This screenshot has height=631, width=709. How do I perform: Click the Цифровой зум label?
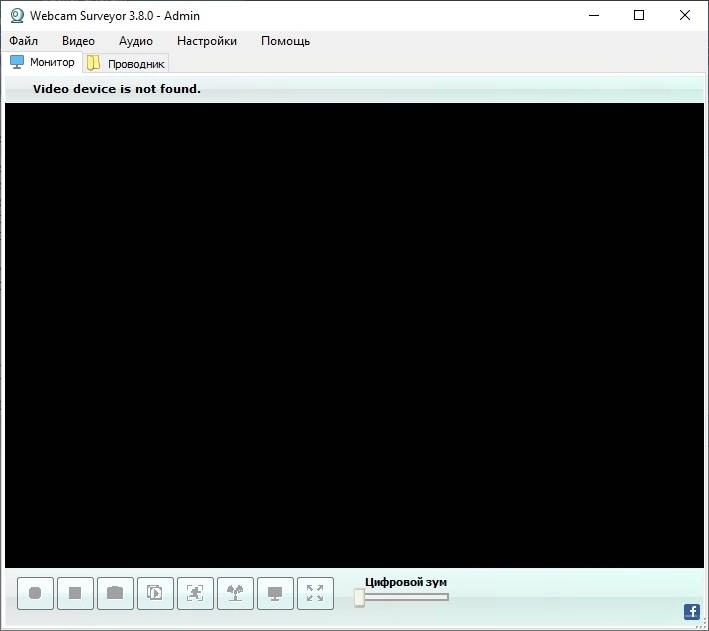pos(406,582)
